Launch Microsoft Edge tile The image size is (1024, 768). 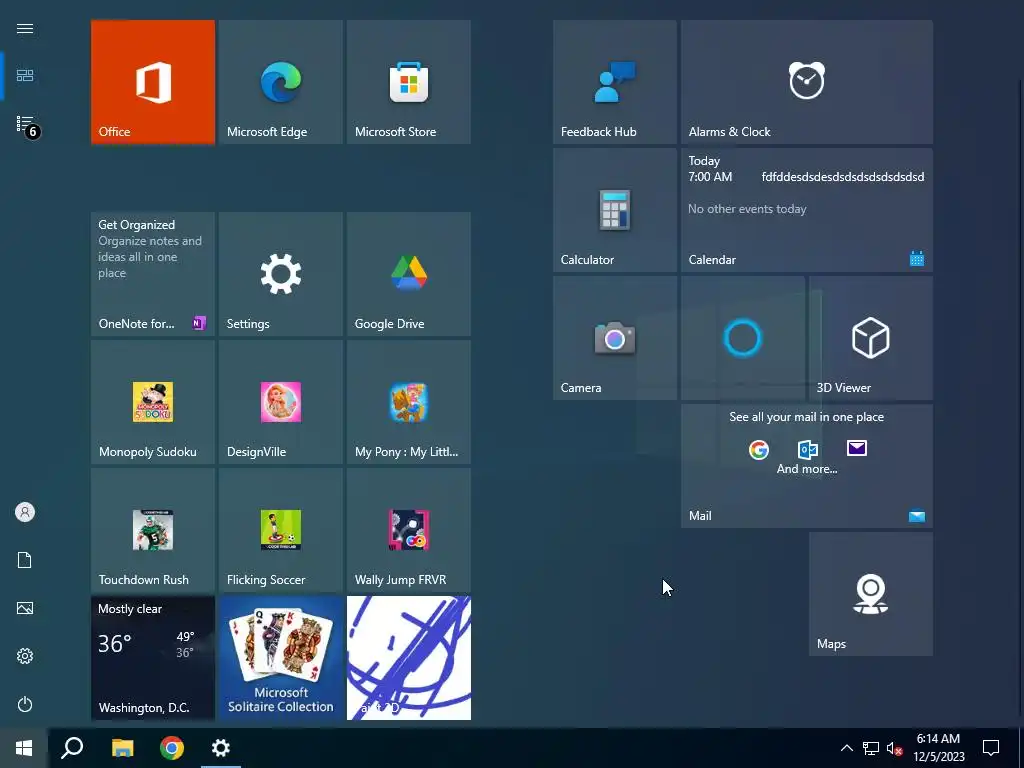[x=281, y=82]
